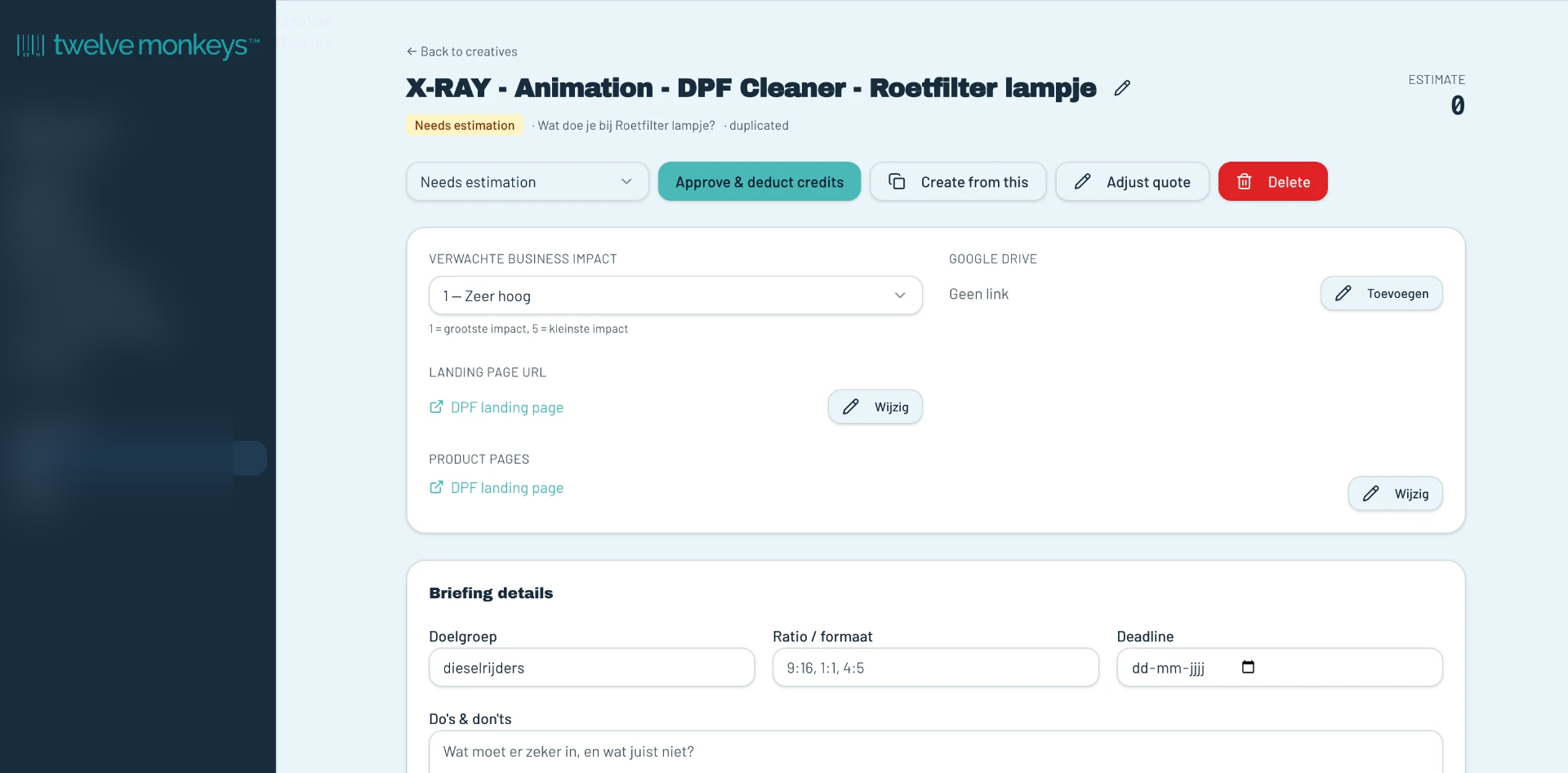Click the calendar icon in Deadline field

(x=1248, y=667)
